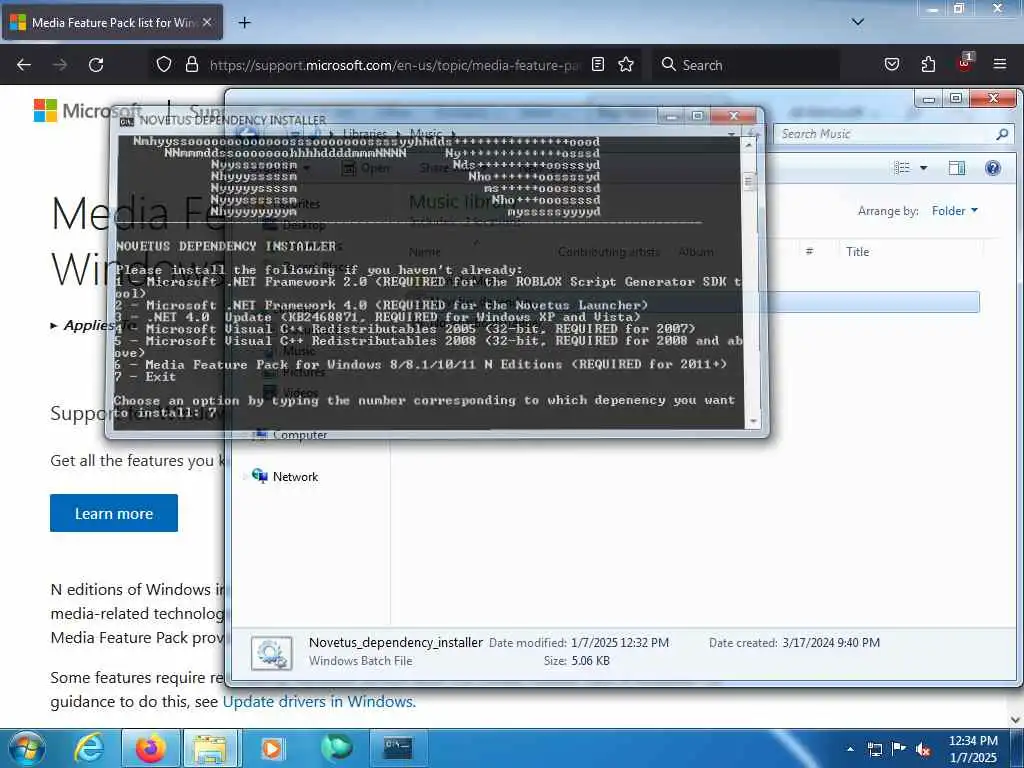The width and height of the screenshot is (1024, 768).
Task: Click the Microsoft logo on the page
Action: point(45,110)
